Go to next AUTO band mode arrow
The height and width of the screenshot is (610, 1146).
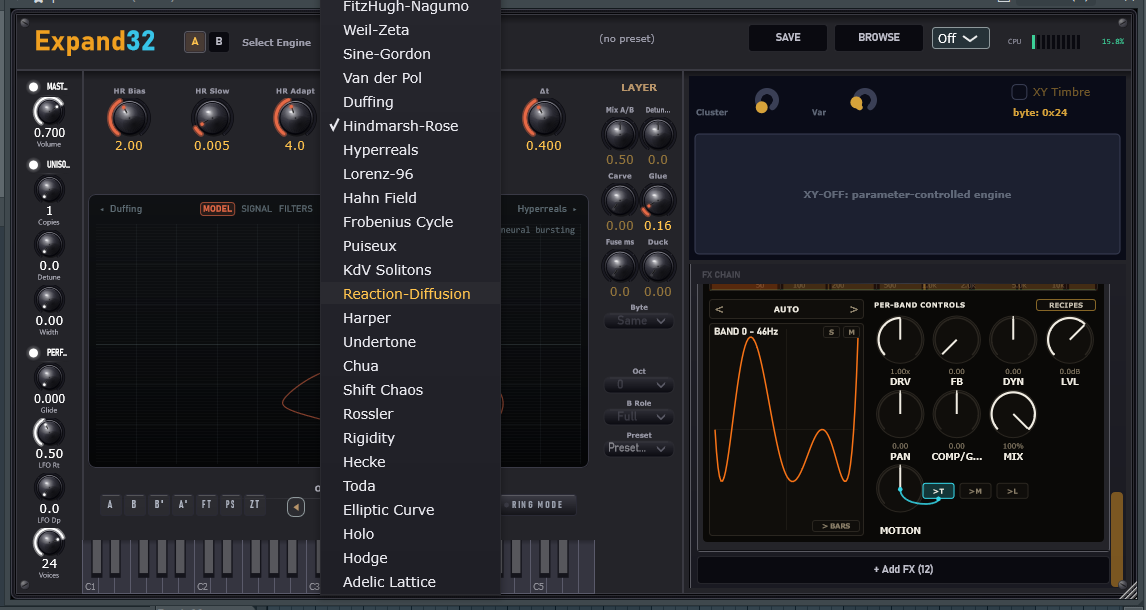click(x=853, y=310)
